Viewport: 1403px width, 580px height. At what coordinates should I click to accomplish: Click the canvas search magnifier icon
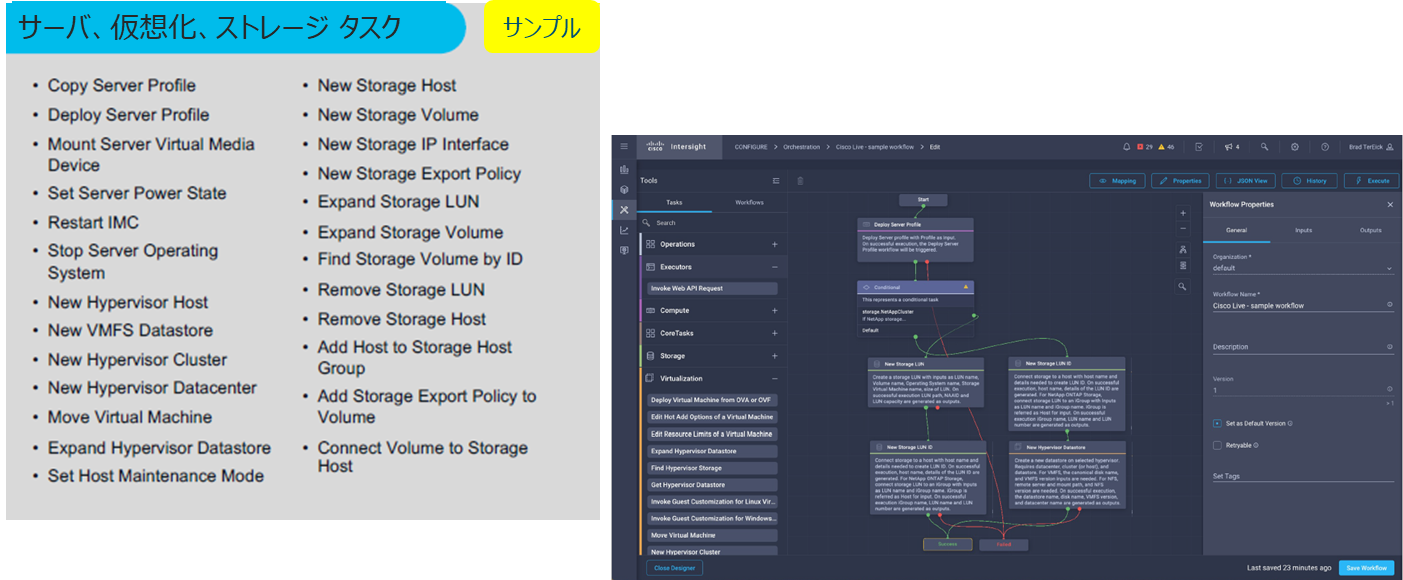point(1183,287)
